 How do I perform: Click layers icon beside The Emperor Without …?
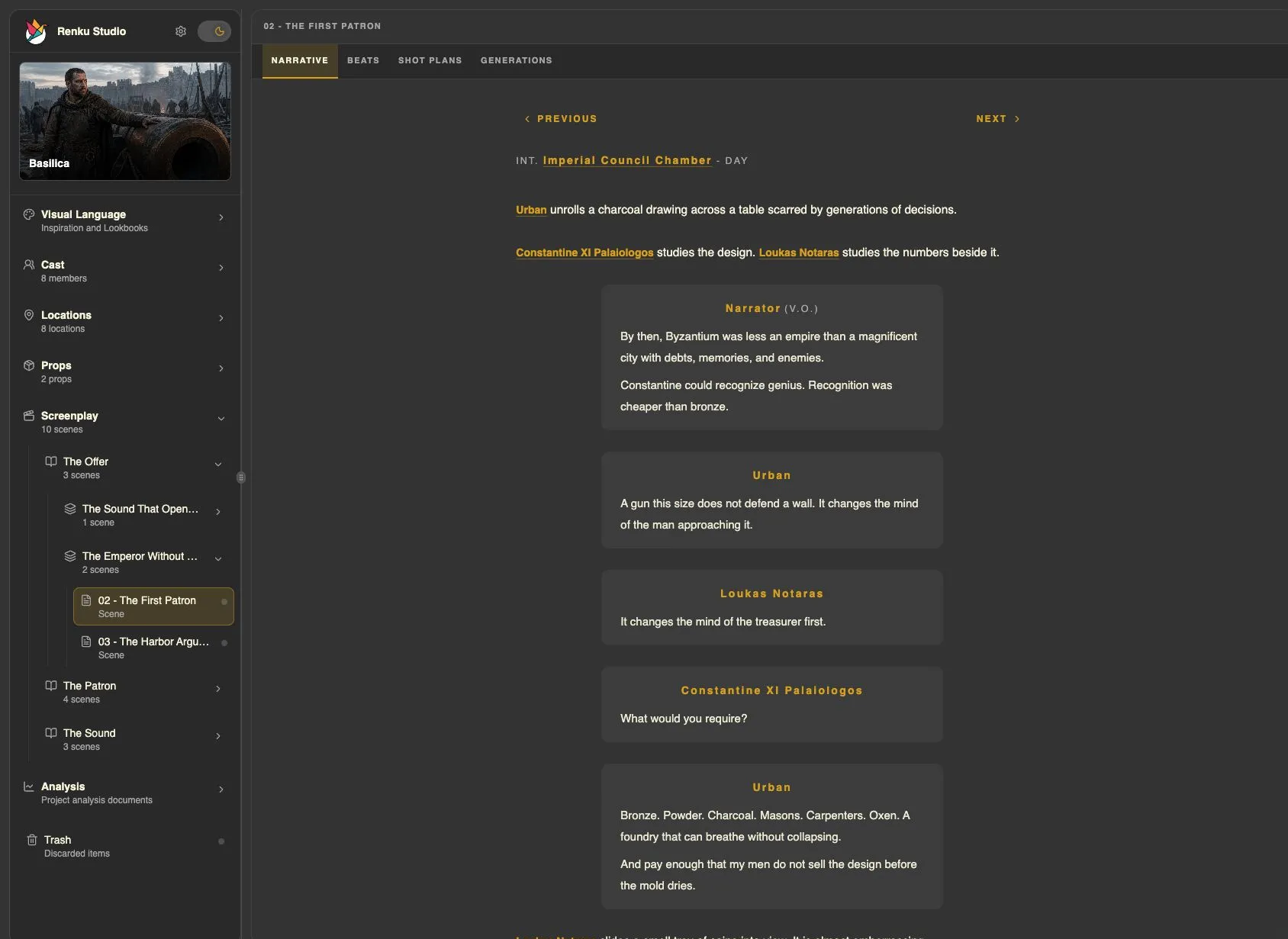[70, 556]
